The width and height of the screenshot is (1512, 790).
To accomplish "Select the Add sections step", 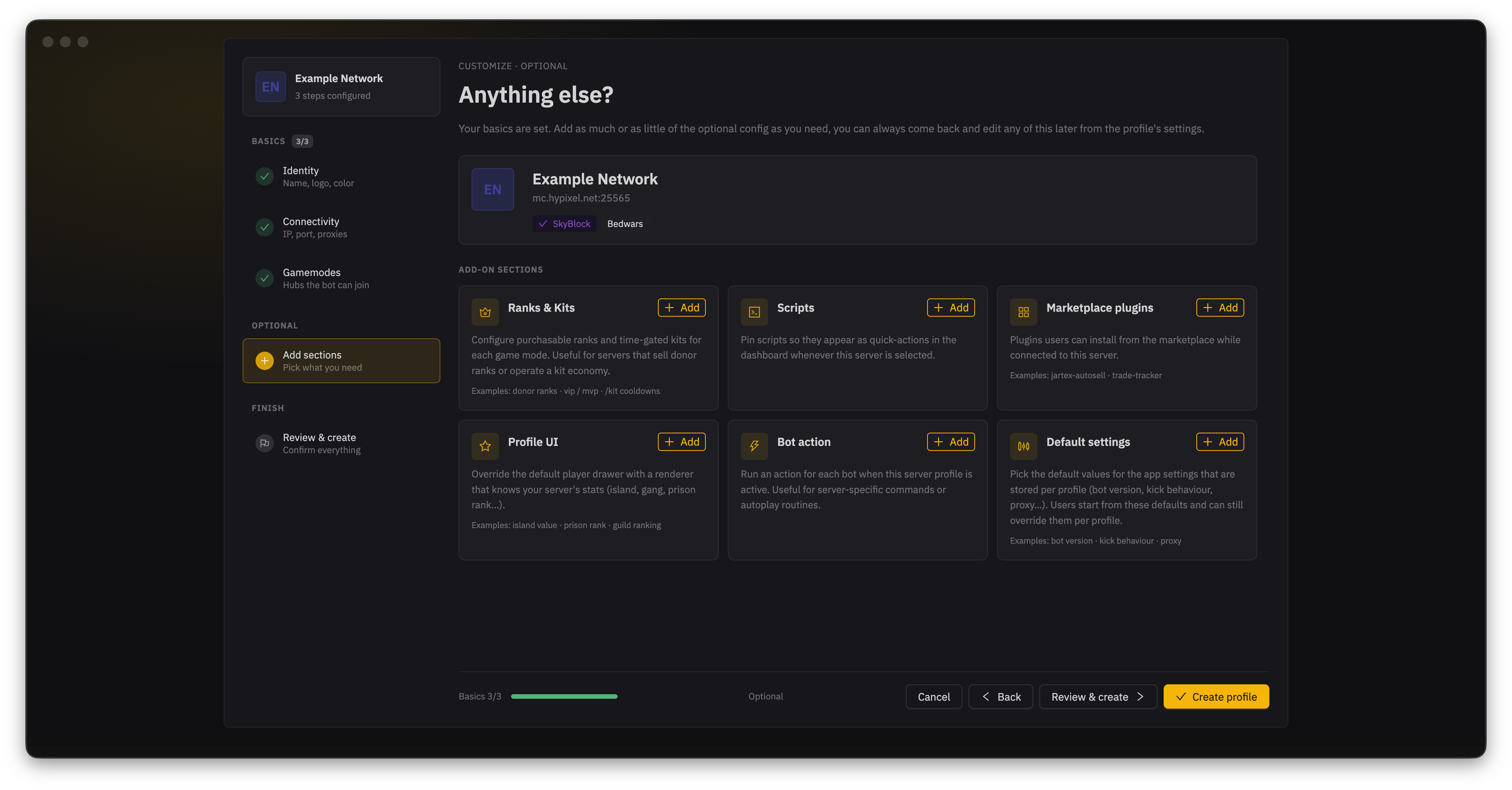I will click(x=341, y=360).
